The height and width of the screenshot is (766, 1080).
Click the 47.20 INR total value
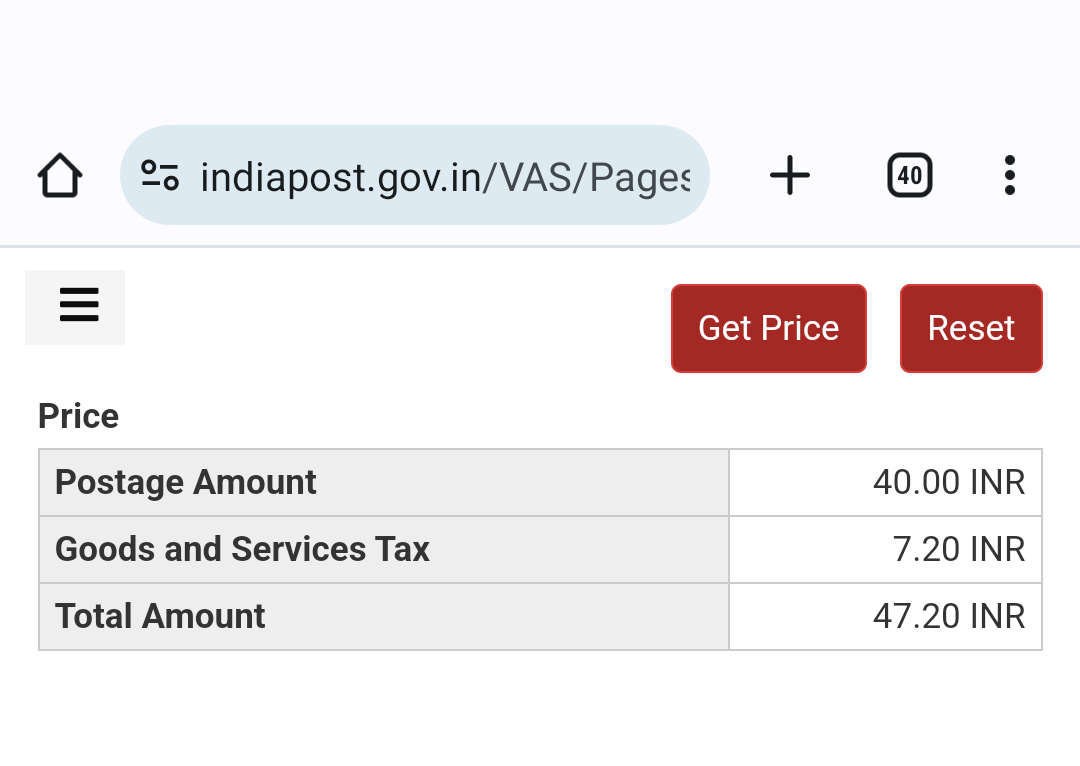coord(948,616)
